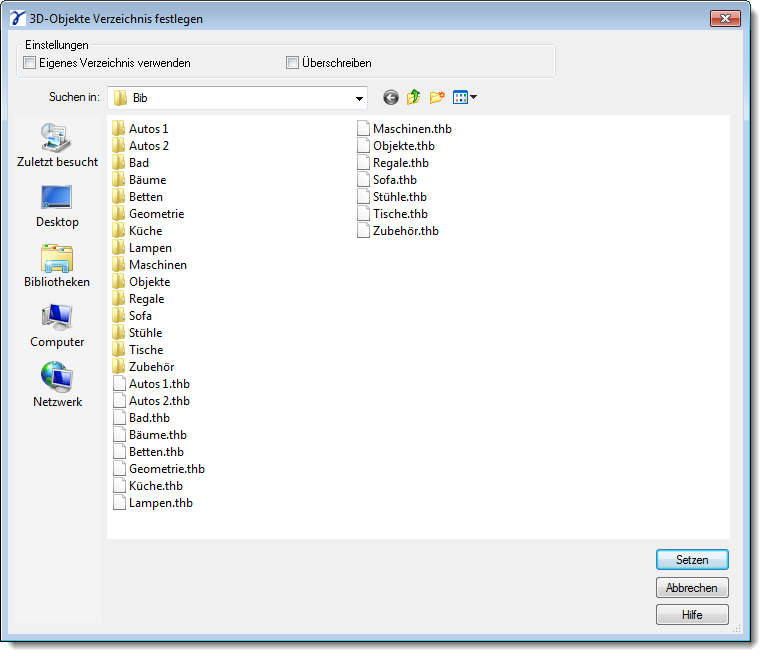Select the Bäume folder
The image size is (766, 657).
point(139,180)
